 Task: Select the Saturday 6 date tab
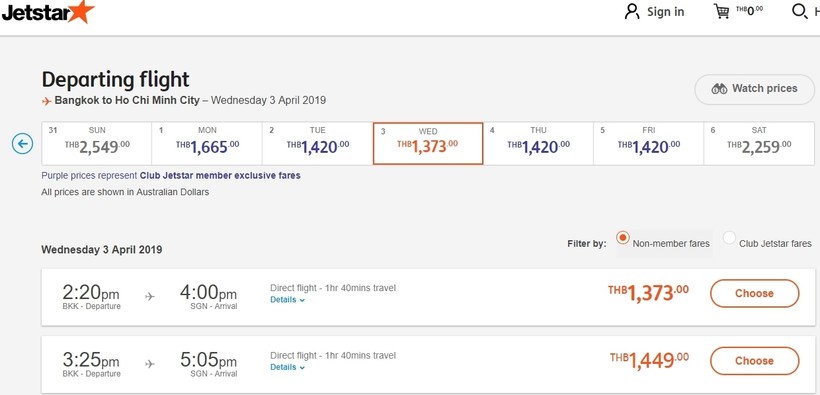tap(759, 143)
